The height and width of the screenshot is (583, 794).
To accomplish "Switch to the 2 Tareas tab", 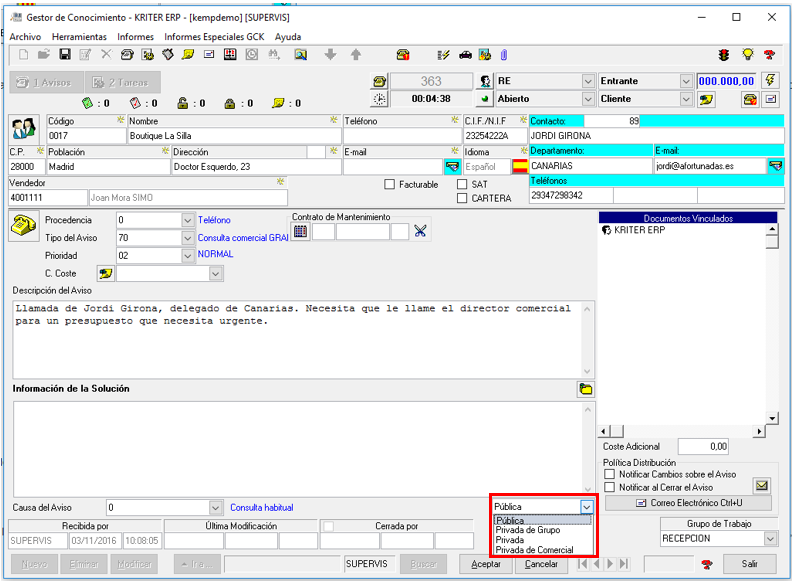I will [x=123, y=83].
